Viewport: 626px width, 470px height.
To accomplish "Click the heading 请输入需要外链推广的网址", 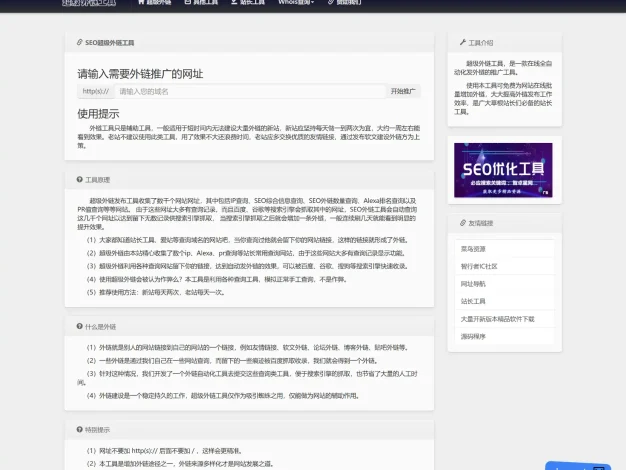I will pyautogui.click(x=140, y=74).
